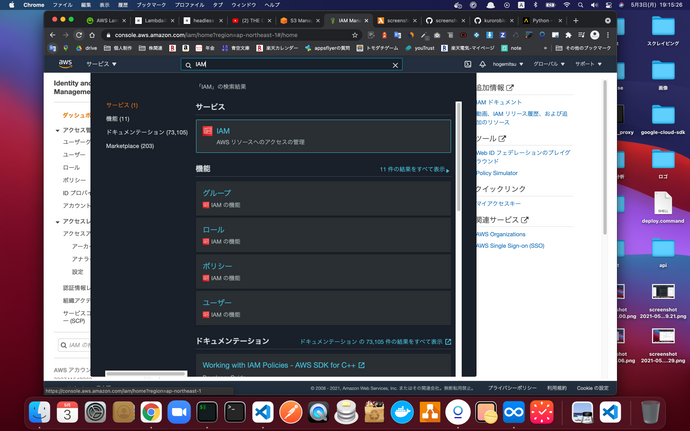Open System Preferences from the Dock
690x431 pixels.
point(95,413)
